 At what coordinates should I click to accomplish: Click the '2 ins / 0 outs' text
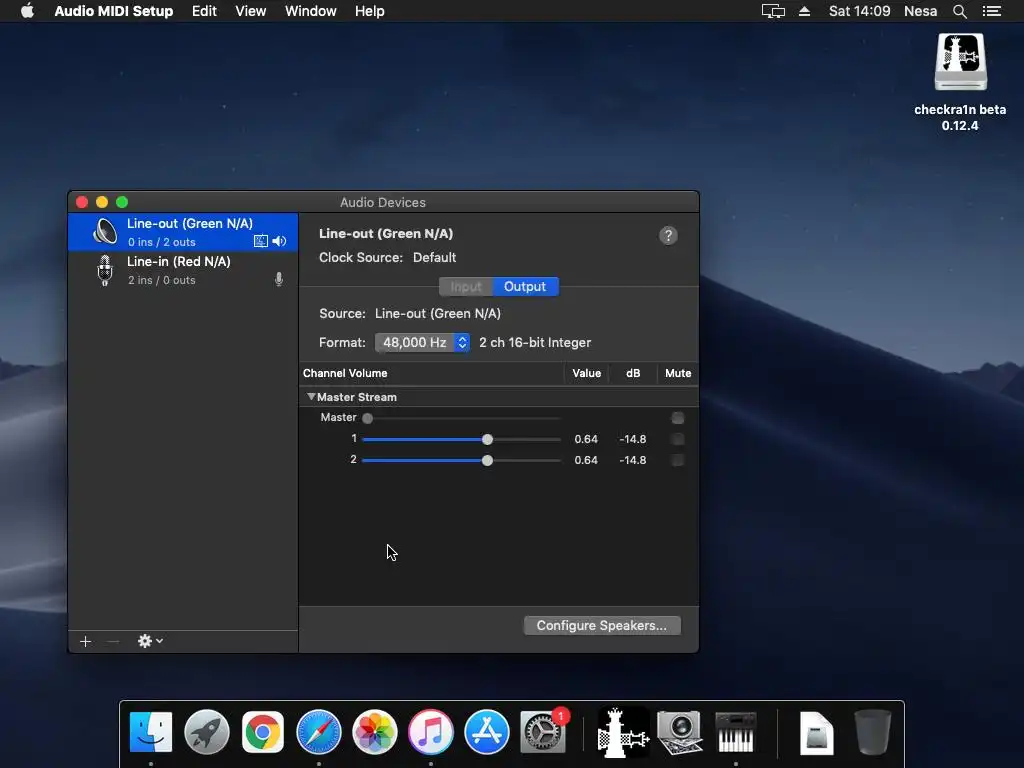[161, 280]
